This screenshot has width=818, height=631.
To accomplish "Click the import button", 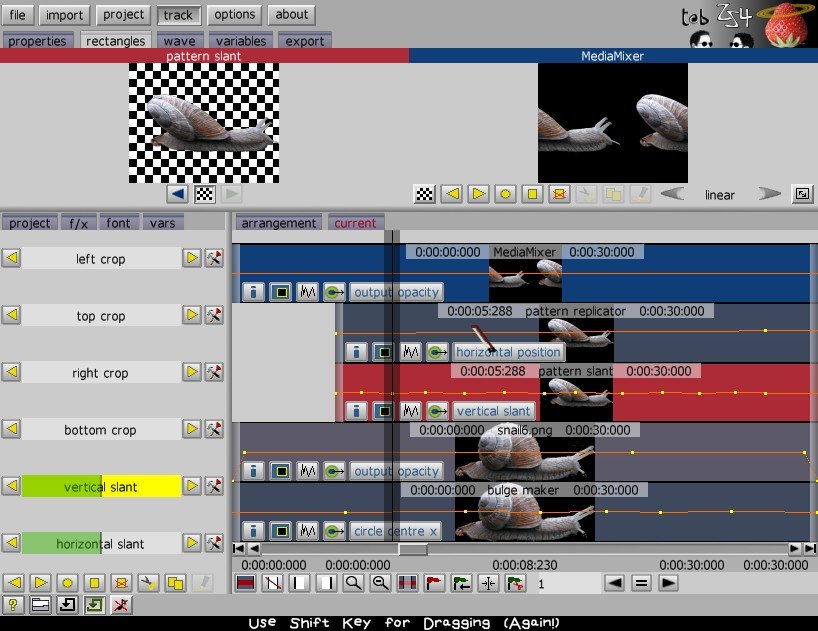I will click(65, 15).
